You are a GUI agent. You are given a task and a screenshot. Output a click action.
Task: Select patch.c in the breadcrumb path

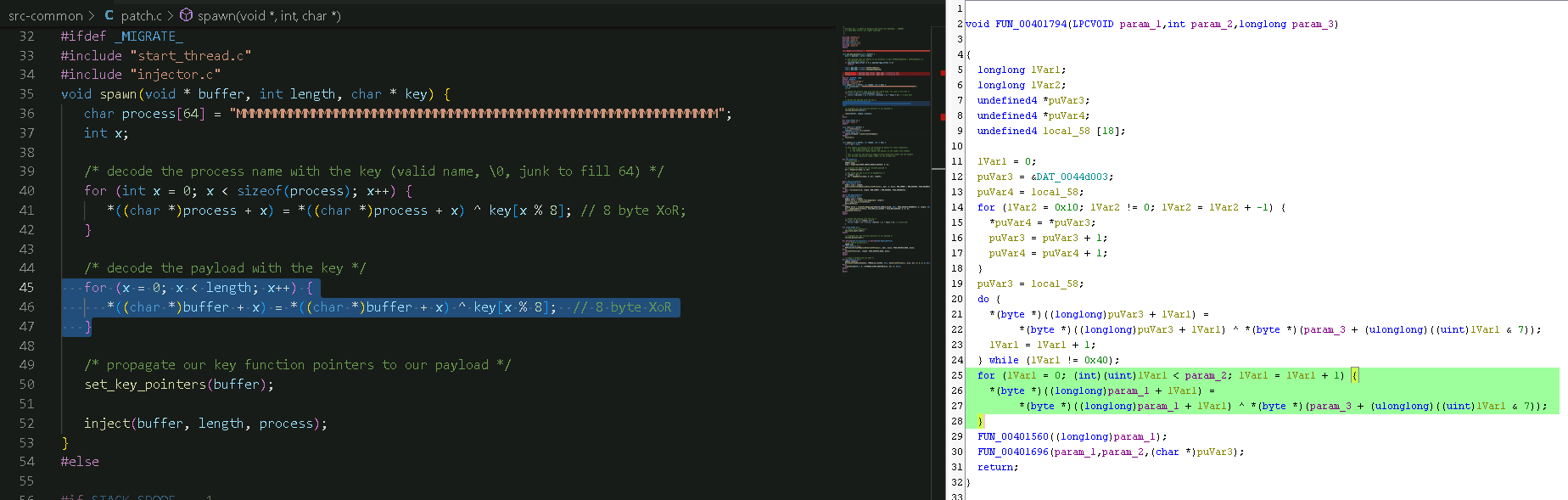141,15
